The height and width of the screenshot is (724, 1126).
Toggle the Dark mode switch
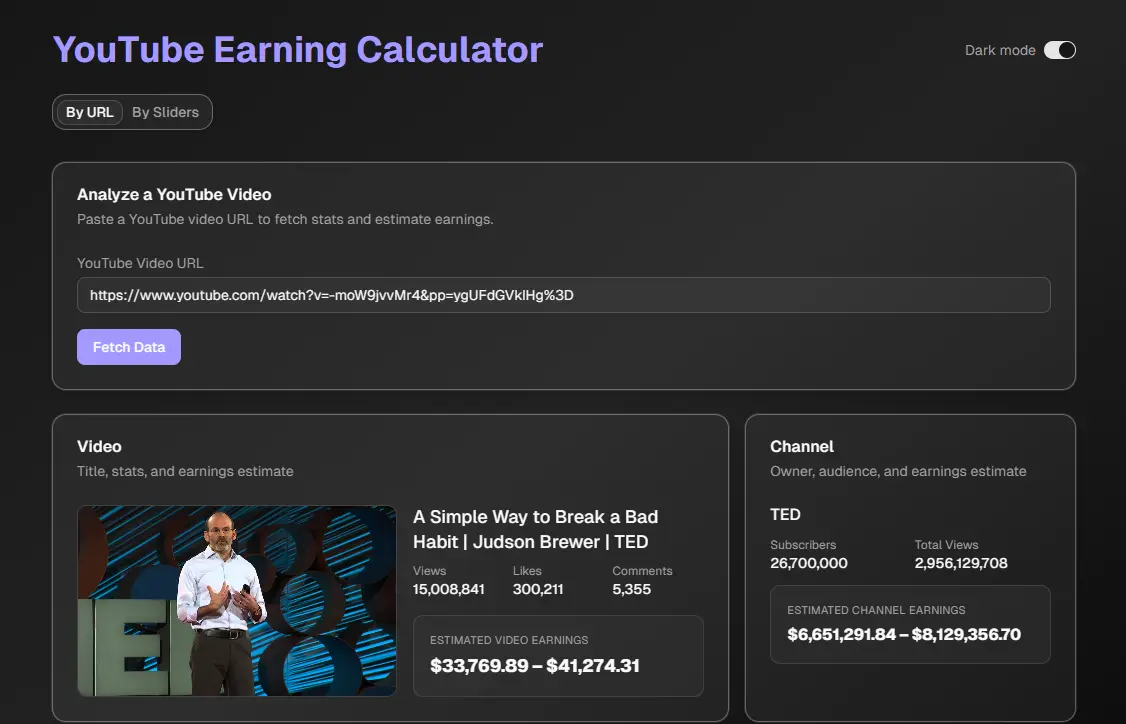[x=1059, y=50]
